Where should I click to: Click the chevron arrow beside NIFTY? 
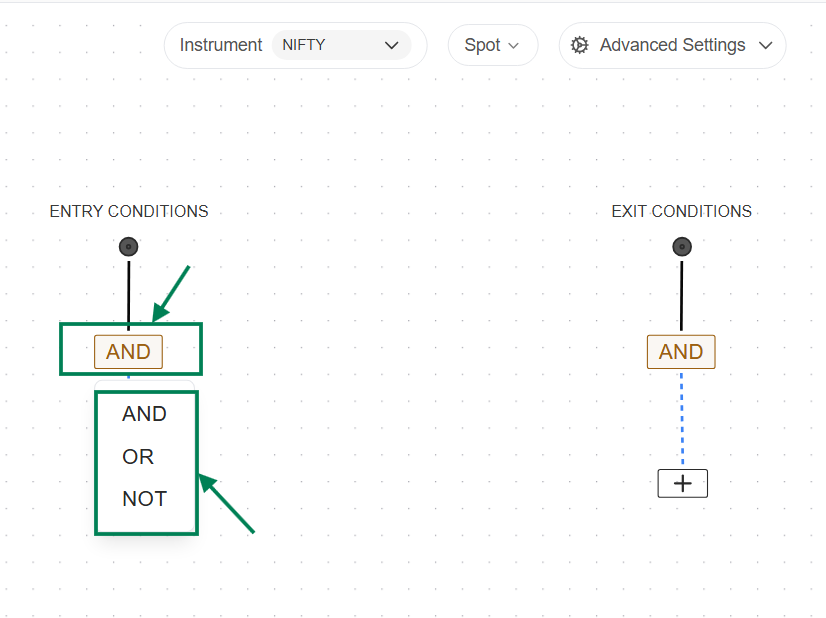coord(391,45)
